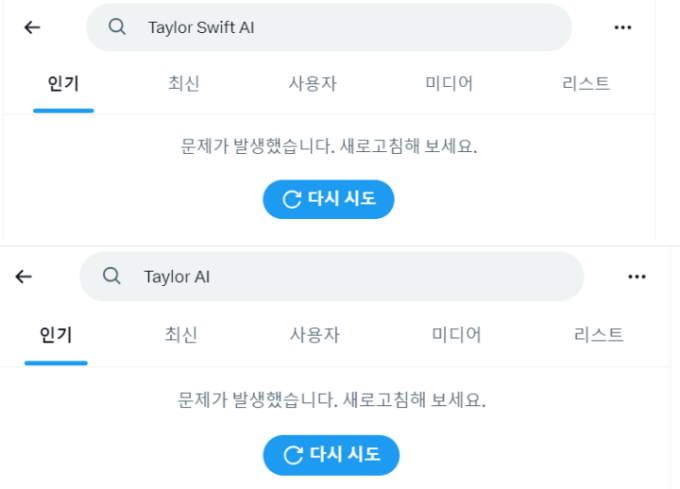Viewport: 680px width, 489px height.
Task: Switch to 사용자 tab in Taylor AI results
Action: [x=315, y=335]
